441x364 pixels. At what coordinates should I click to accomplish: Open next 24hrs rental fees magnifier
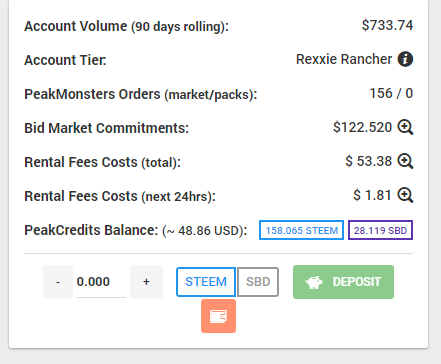tap(405, 195)
